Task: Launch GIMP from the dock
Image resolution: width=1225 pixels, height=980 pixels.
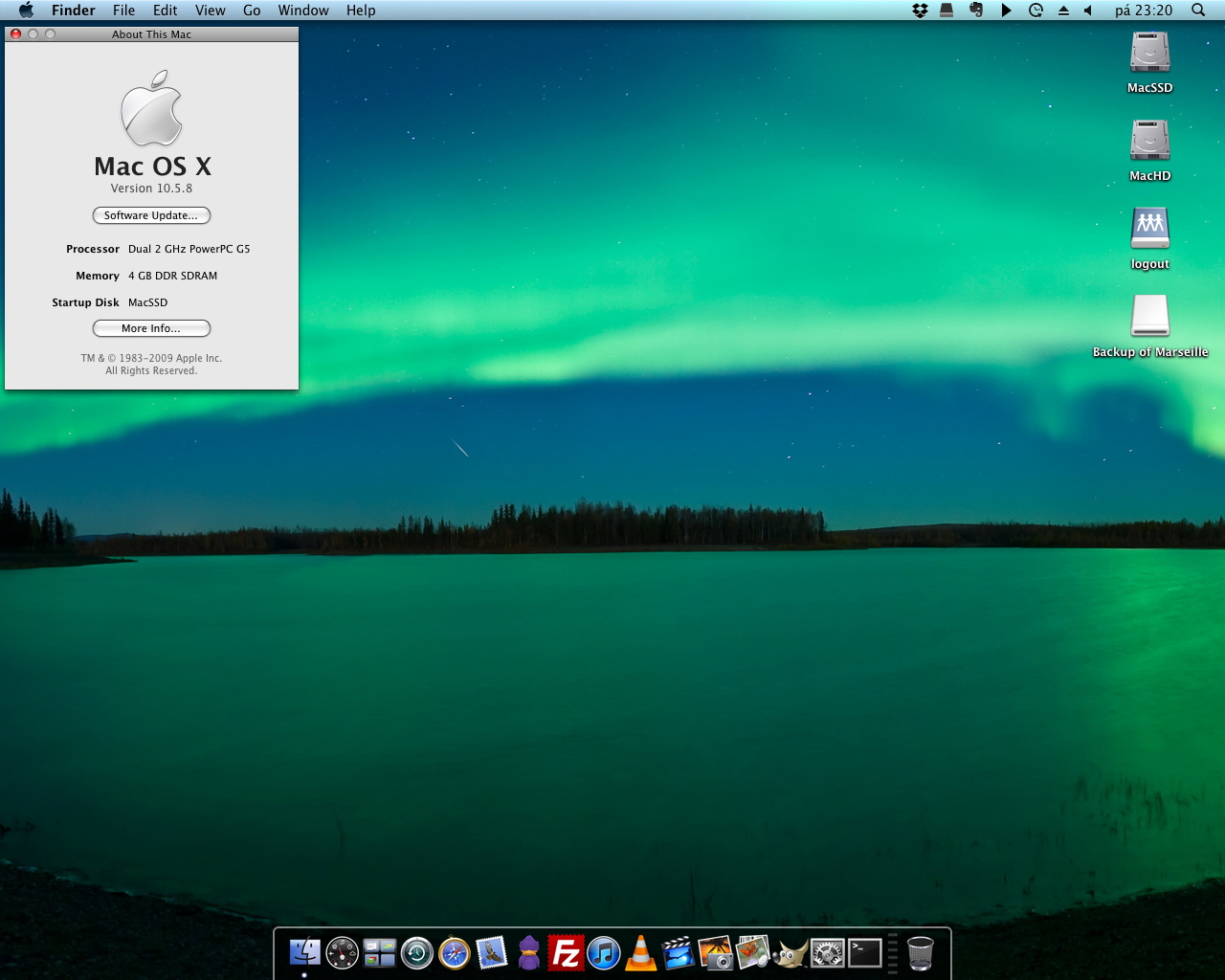Action: (x=790, y=953)
